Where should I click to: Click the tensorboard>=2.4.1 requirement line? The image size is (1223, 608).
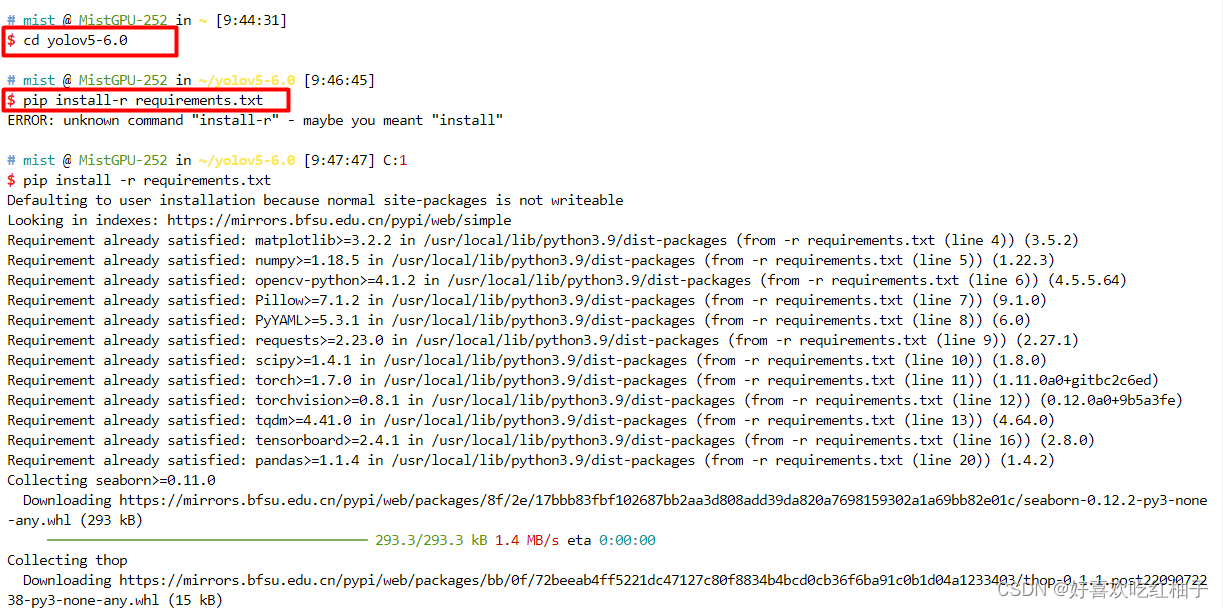tap(551, 441)
